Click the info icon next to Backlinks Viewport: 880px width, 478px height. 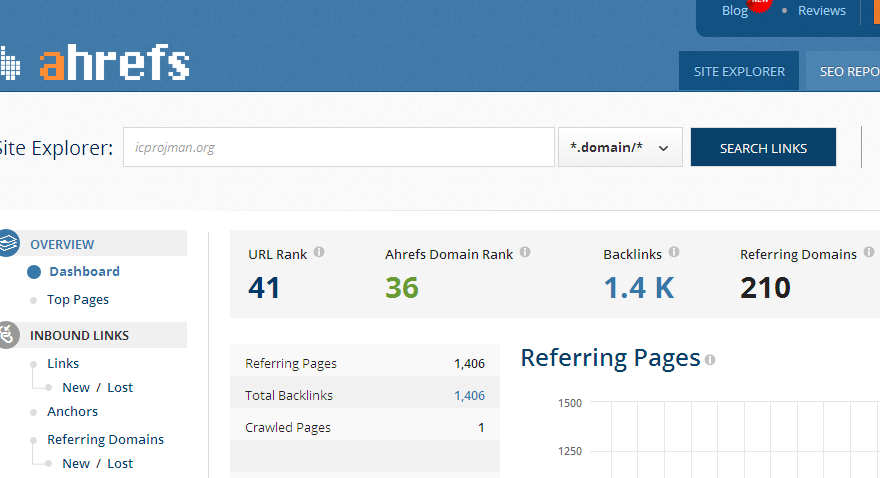(x=674, y=252)
